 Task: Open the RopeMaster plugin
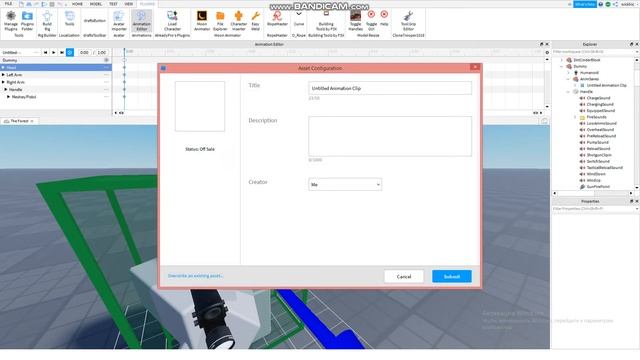tap(277, 19)
